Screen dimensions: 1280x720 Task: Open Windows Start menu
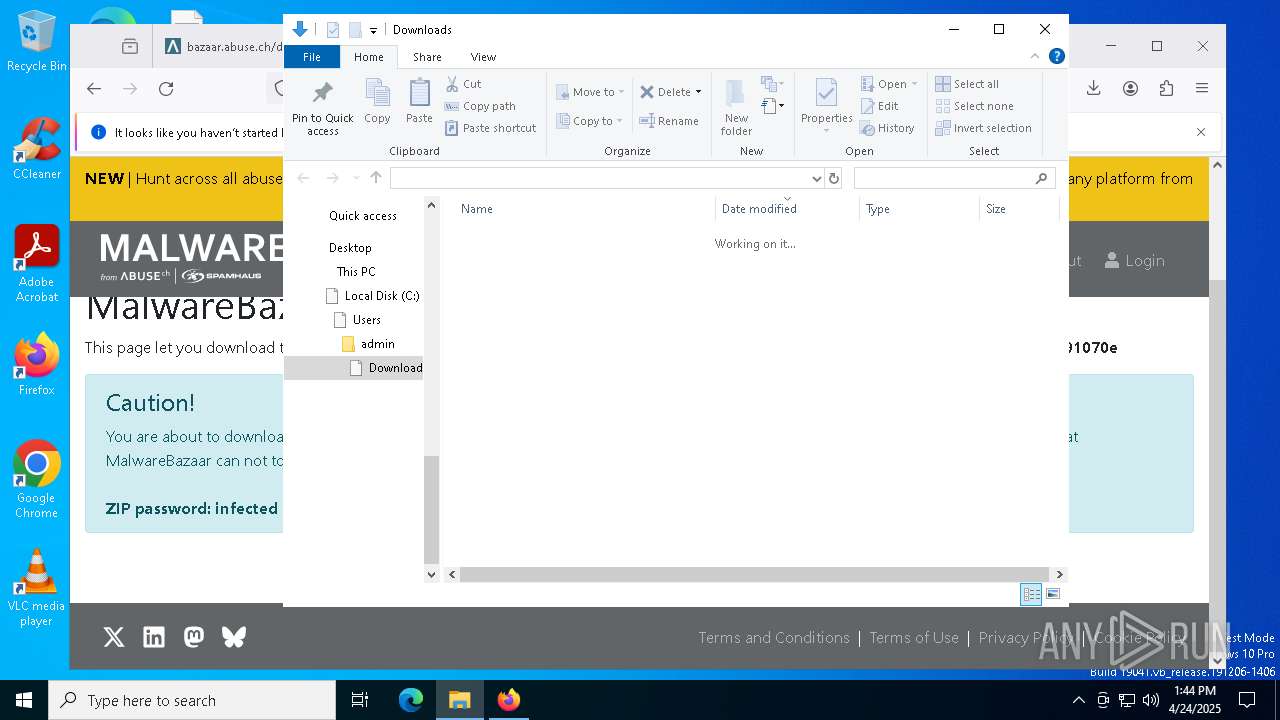pyautogui.click(x=24, y=700)
